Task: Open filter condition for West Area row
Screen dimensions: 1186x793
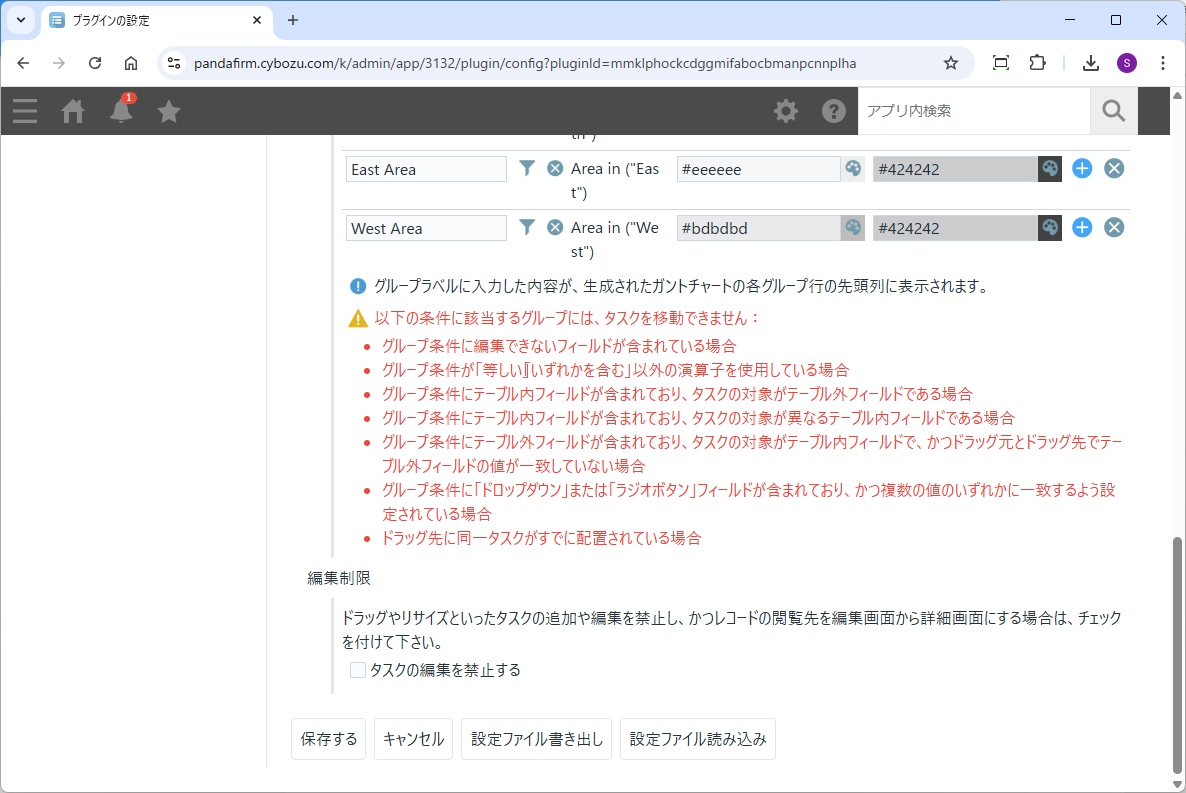Action: tap(527, 228)
